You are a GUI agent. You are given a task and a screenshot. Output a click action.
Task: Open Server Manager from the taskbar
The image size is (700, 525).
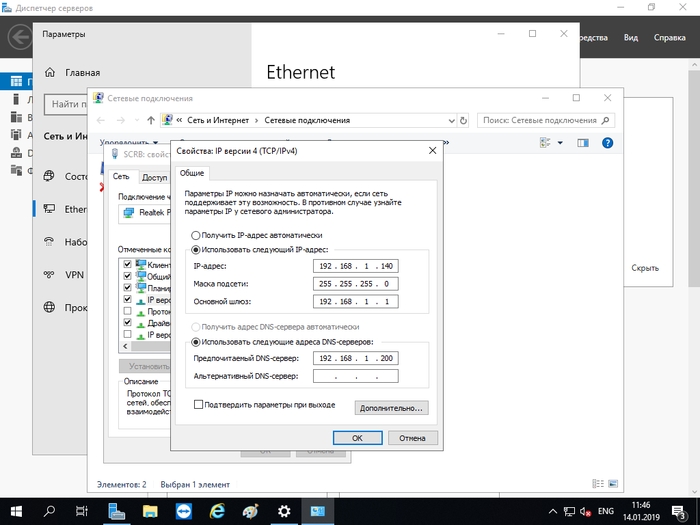coord(117,510)
